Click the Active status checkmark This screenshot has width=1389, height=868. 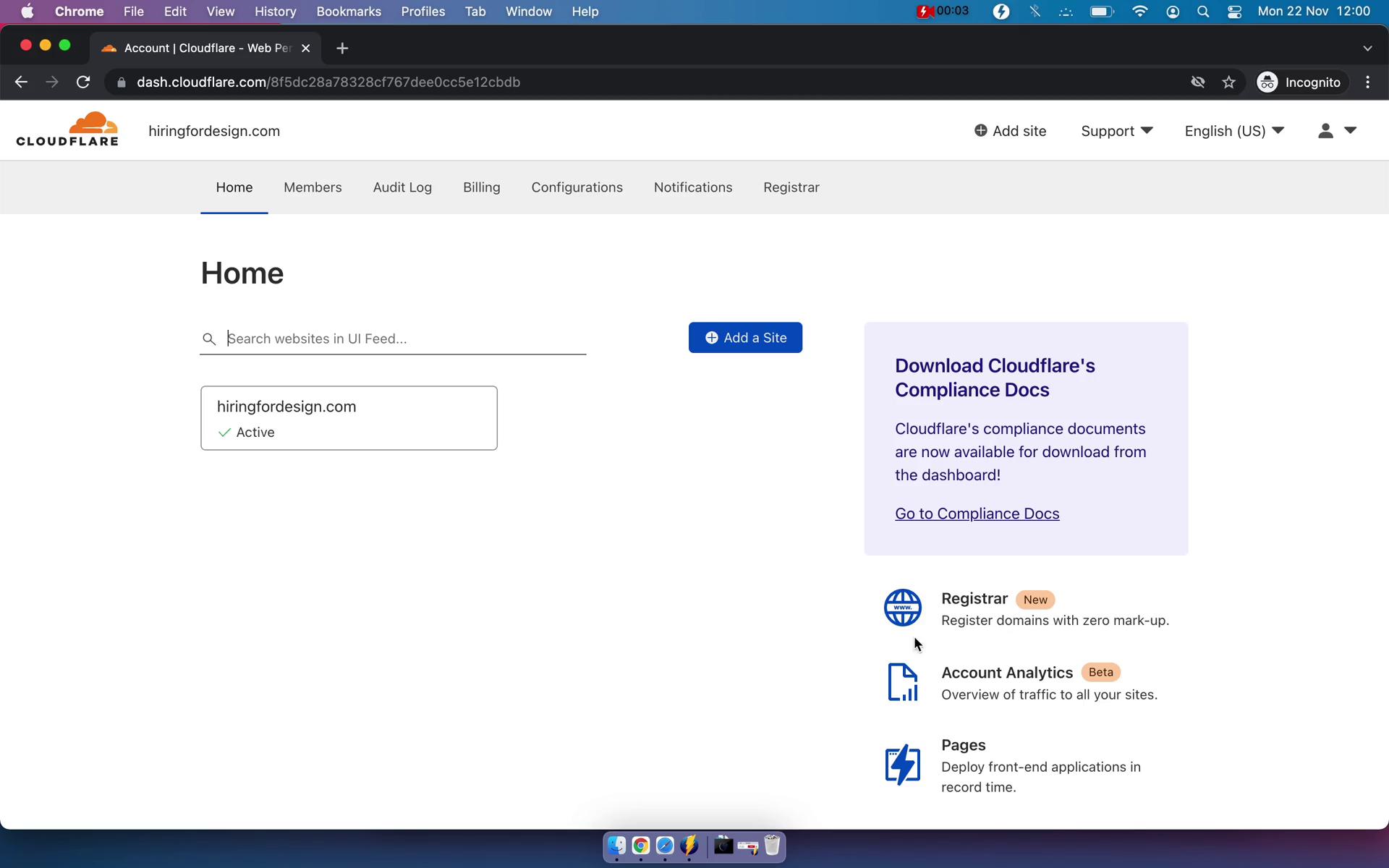(x=224, y=432)
